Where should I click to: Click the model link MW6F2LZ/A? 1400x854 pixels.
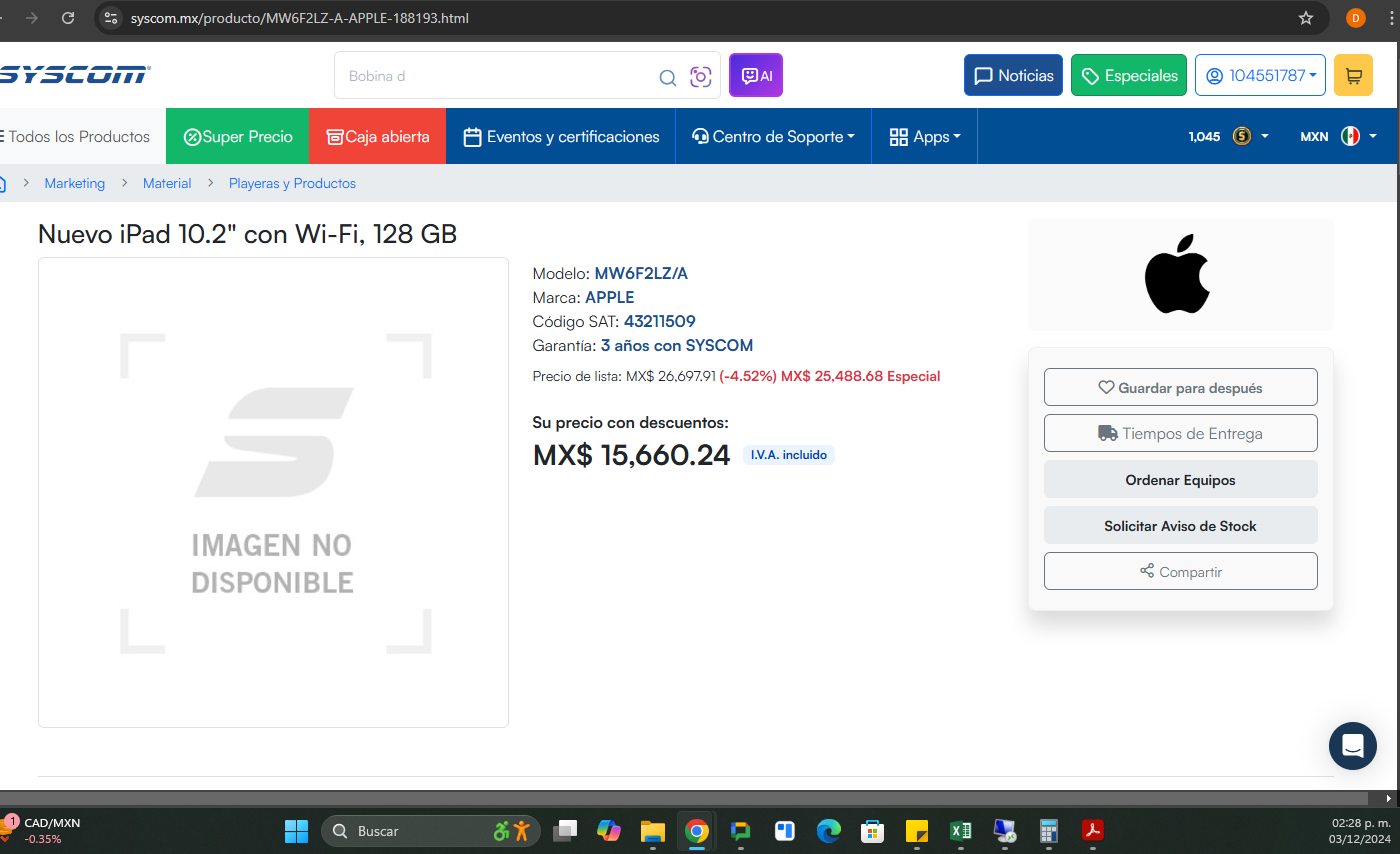[641, 273]
